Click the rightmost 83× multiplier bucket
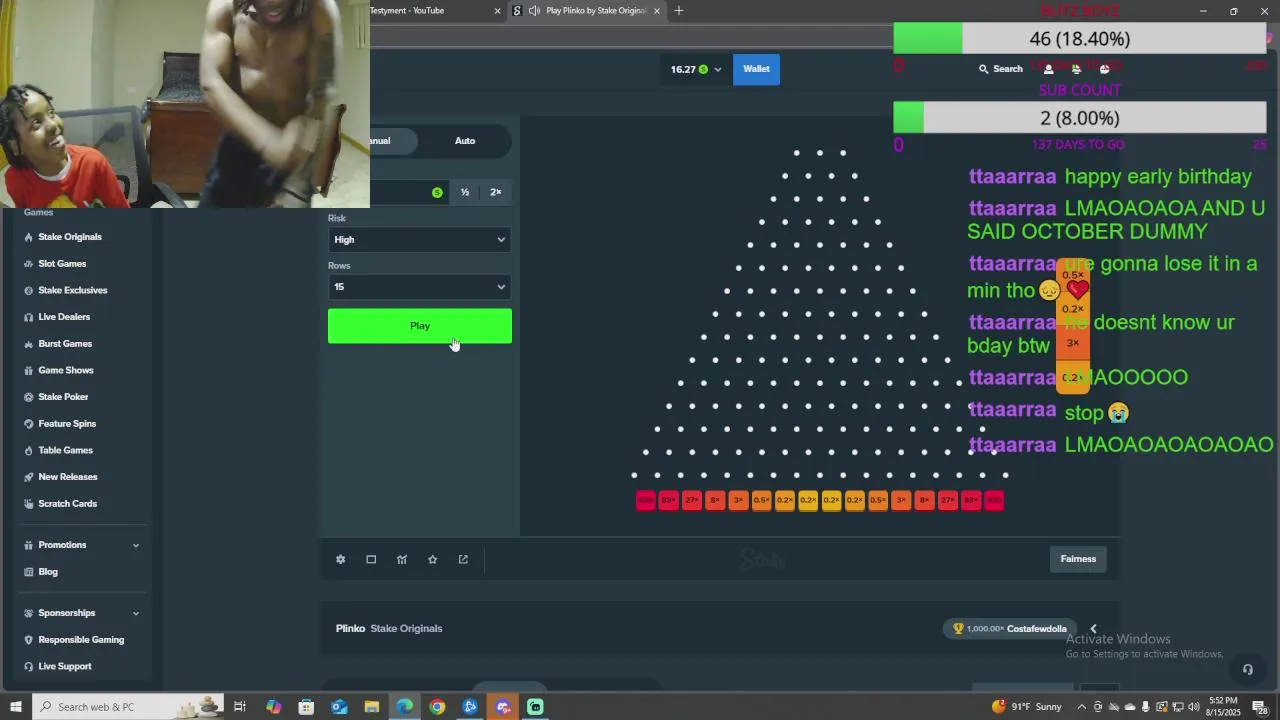 971,500
